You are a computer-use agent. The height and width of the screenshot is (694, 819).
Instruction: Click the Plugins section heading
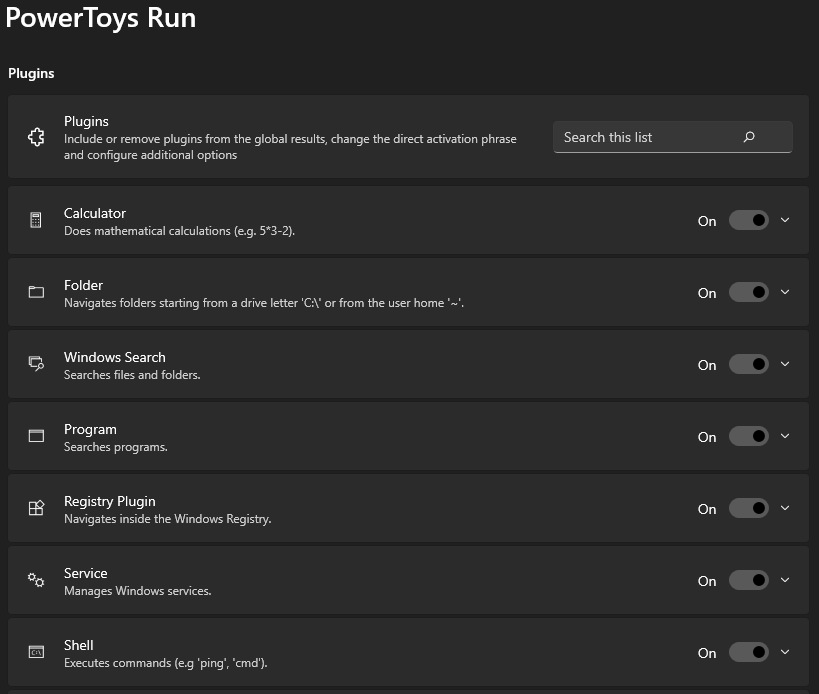click(31, 73)
